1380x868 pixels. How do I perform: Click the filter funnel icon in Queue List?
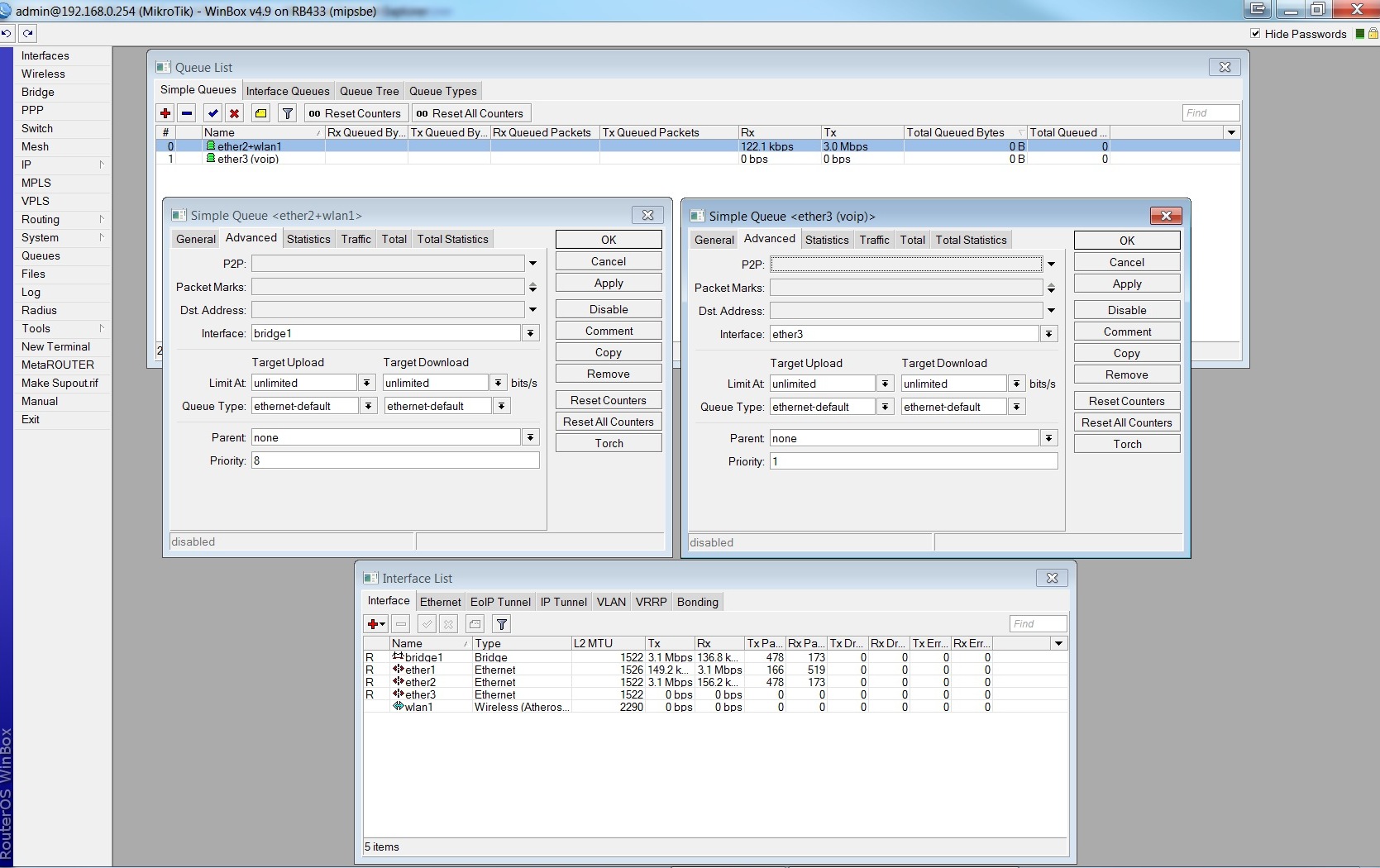coord(287,113)
